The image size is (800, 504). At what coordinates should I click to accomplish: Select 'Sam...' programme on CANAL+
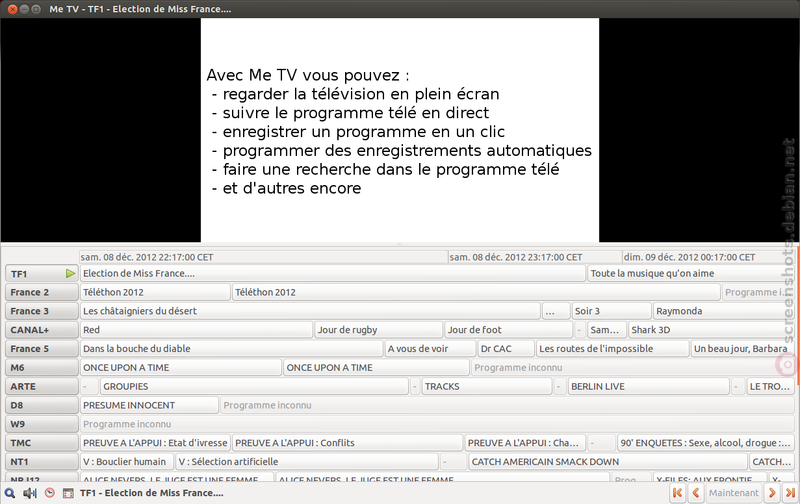point(607,330)
